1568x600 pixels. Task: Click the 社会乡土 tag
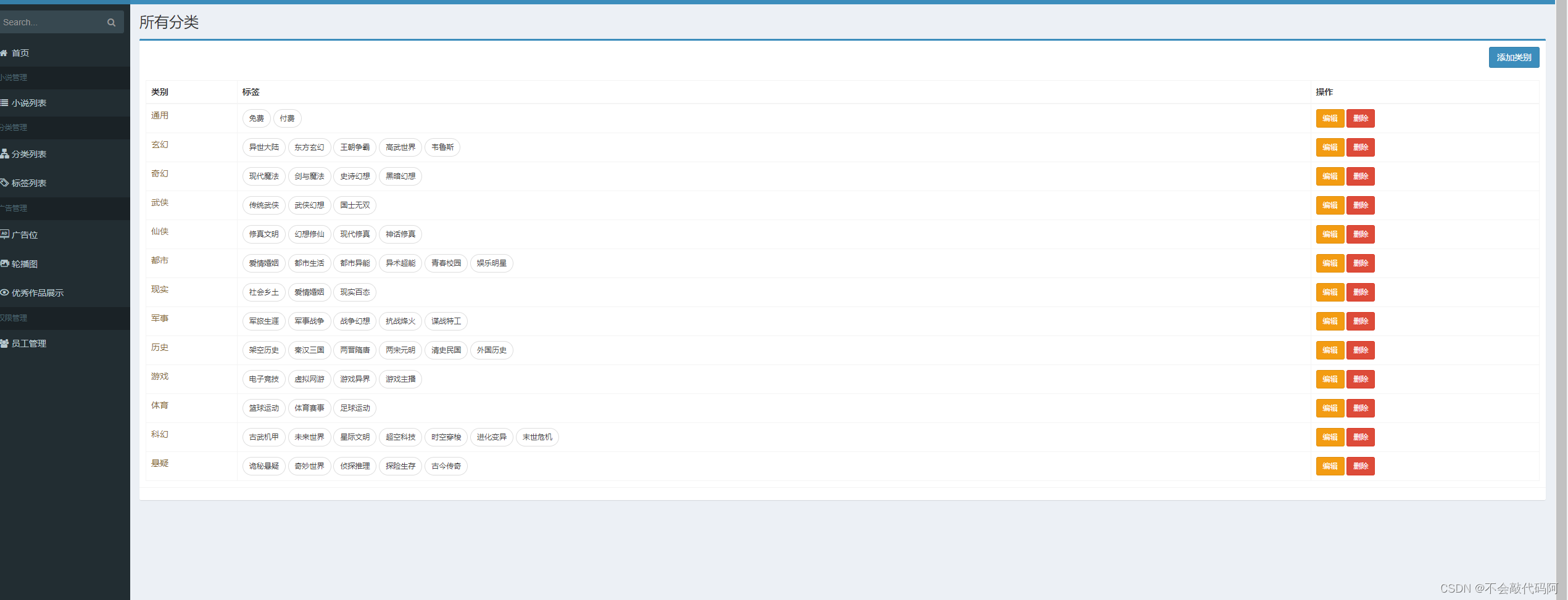click(263, 292)
